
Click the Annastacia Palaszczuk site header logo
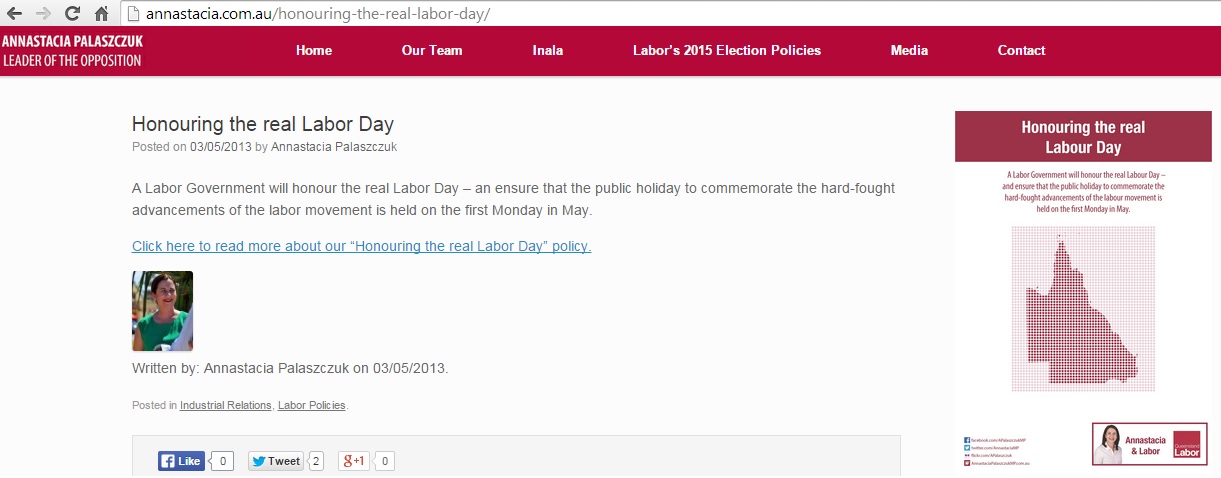pyautogui.click(x=72, y=50)
